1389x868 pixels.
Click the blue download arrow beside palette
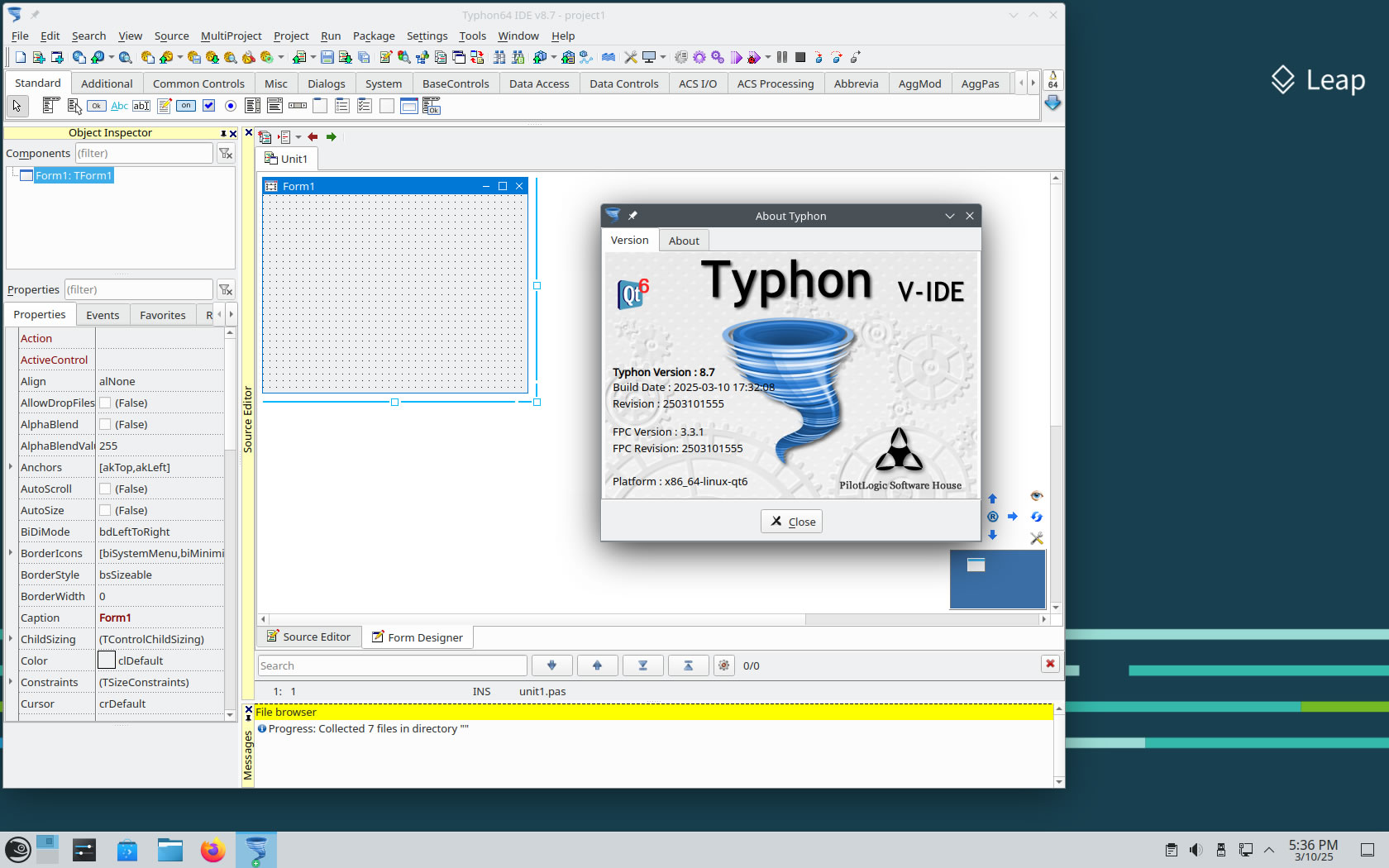click(1052, 103)
